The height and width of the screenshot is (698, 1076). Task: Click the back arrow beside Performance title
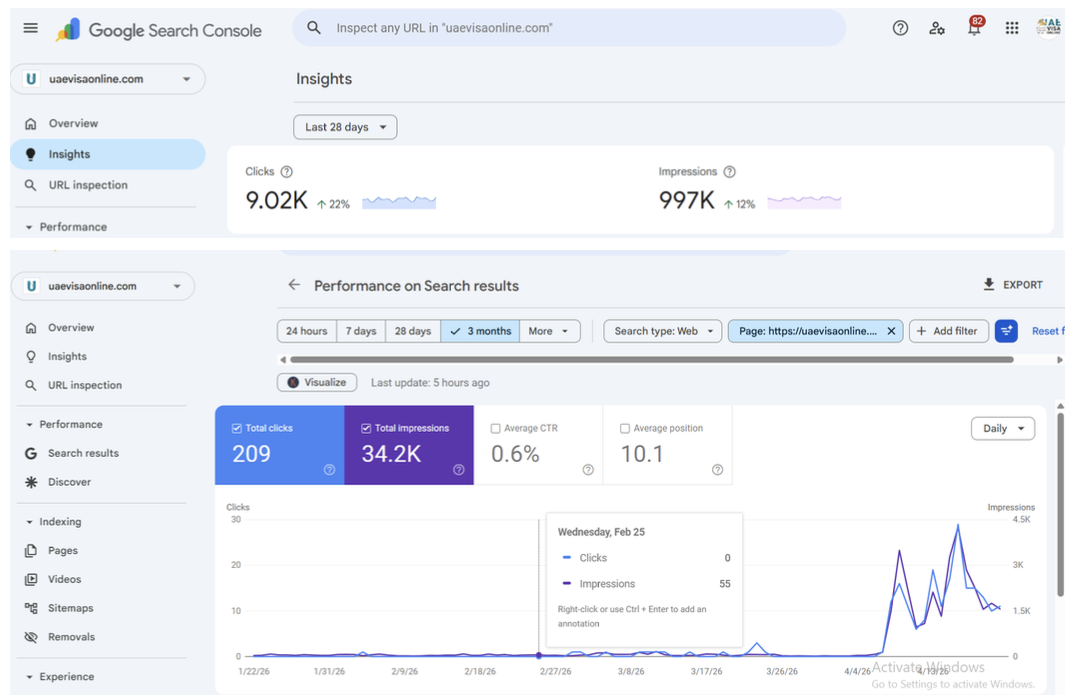click(294, 285)
